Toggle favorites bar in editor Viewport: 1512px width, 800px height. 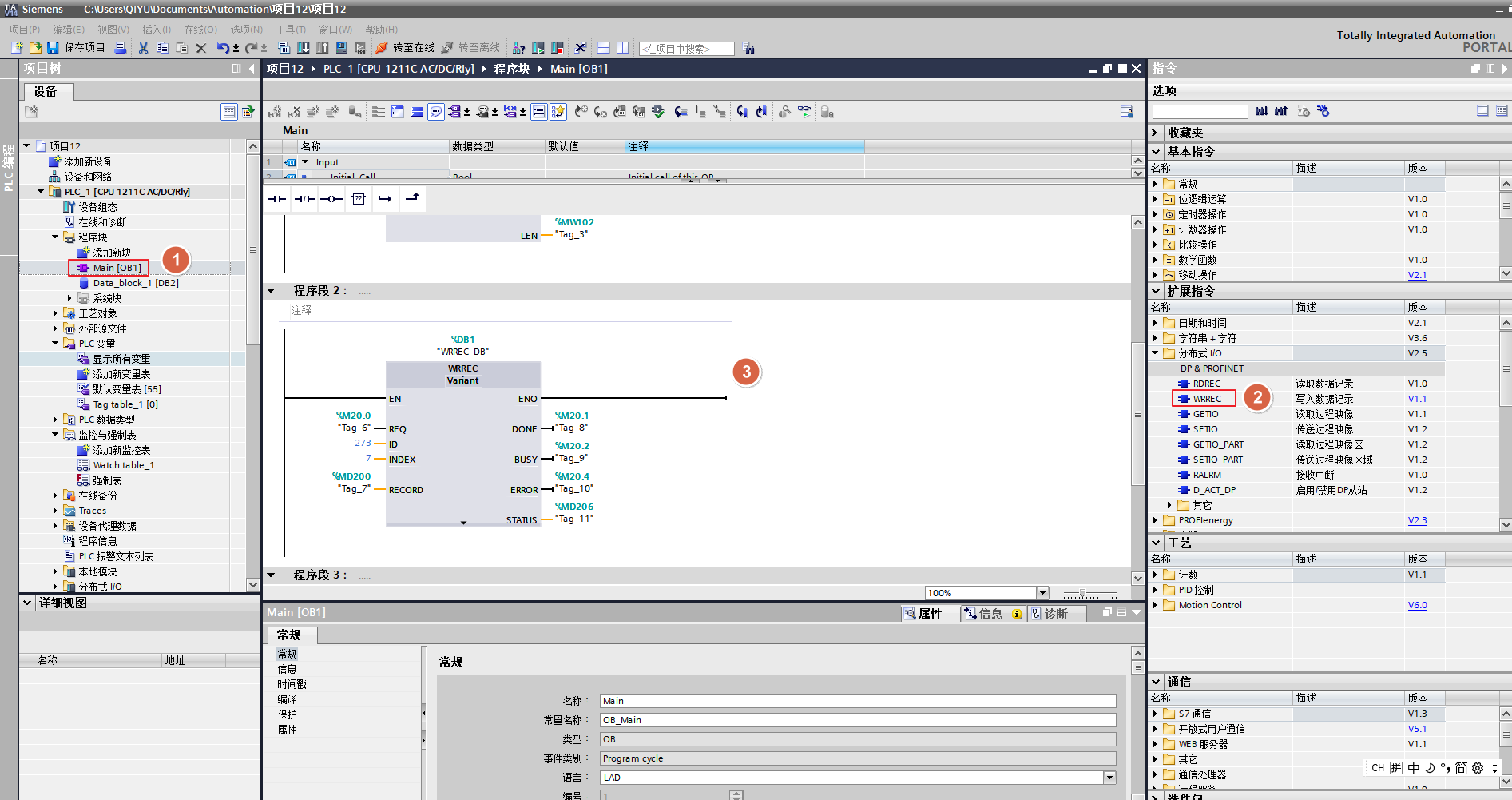[x=558, y=112]
